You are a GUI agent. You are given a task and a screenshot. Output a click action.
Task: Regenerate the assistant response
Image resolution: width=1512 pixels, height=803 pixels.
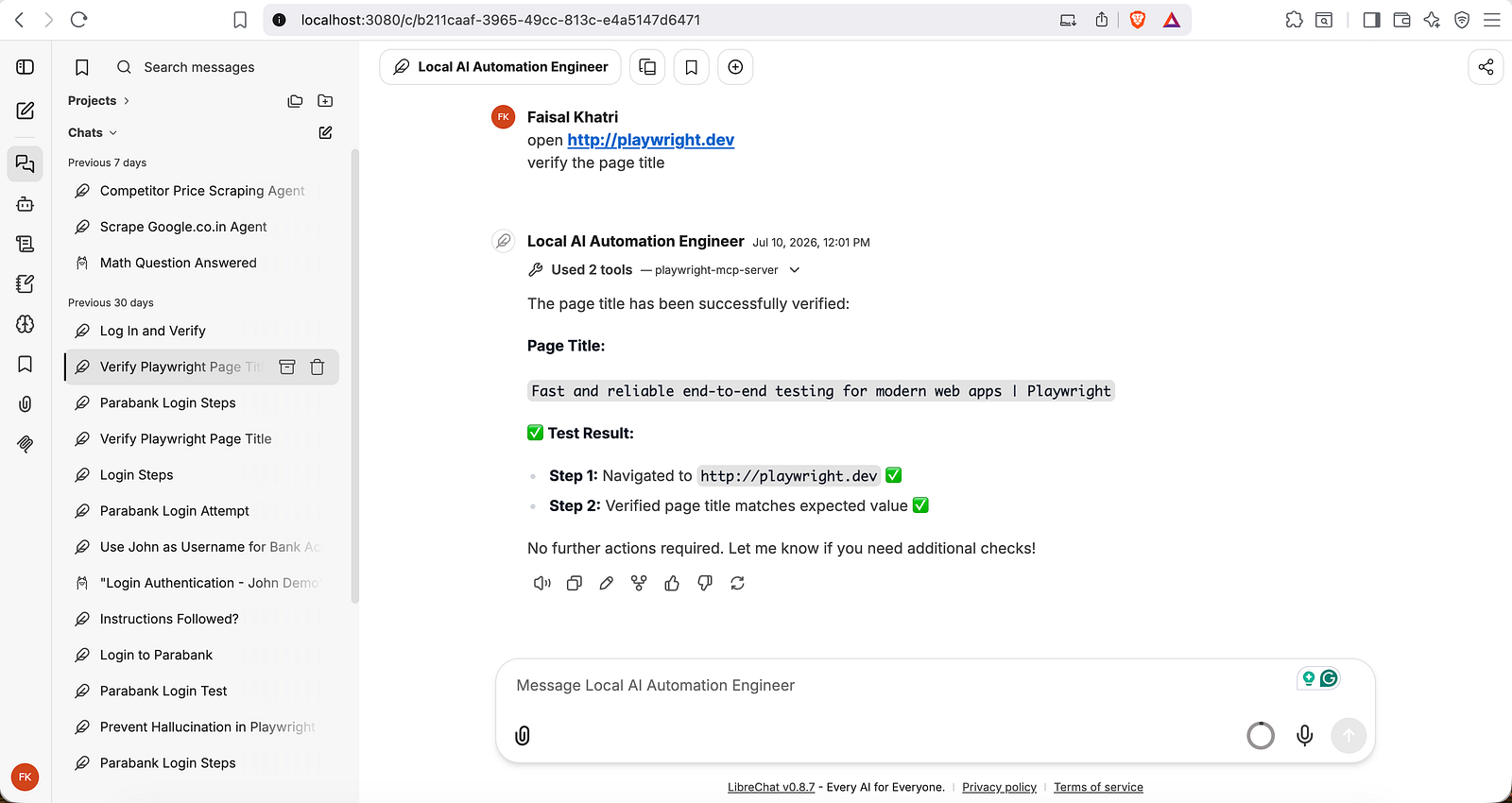coord(737,583)
